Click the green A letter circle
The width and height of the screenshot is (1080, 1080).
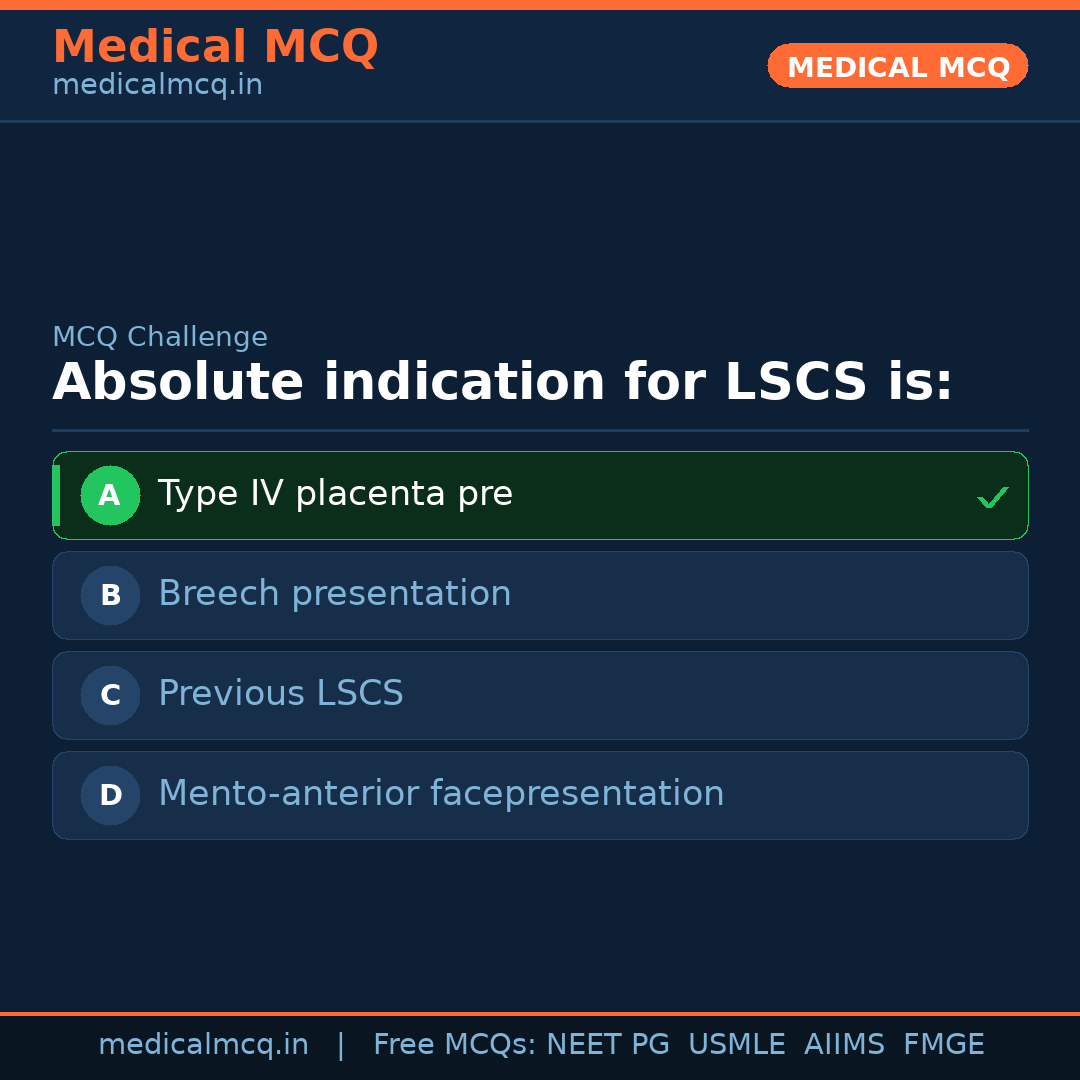(x=110, y=495)
